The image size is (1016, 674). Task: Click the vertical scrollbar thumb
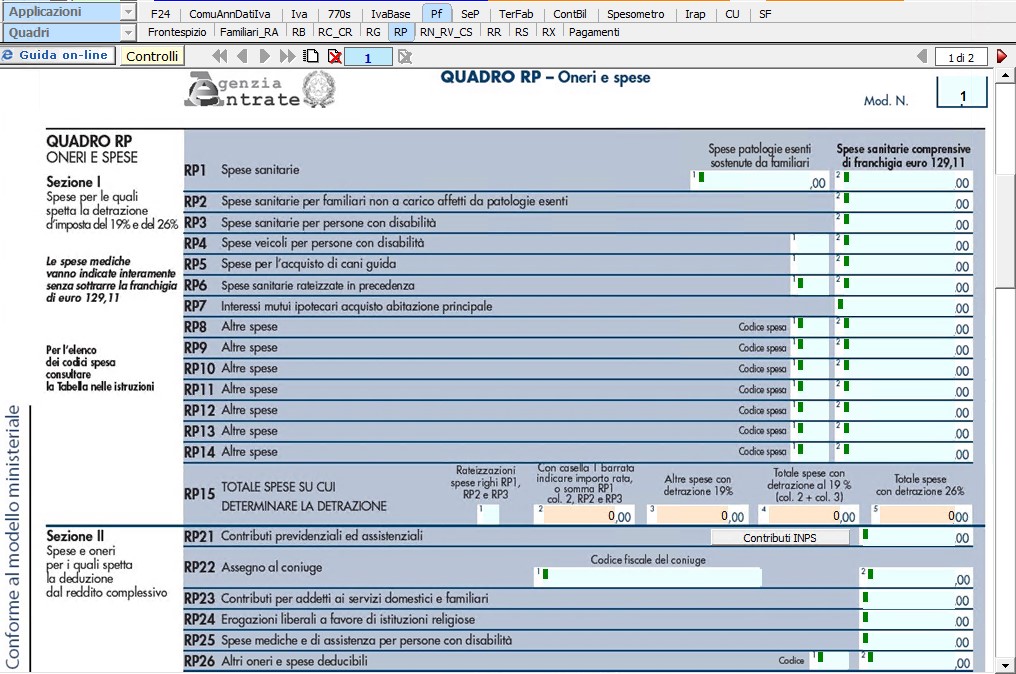click(x=1005, y=230)
